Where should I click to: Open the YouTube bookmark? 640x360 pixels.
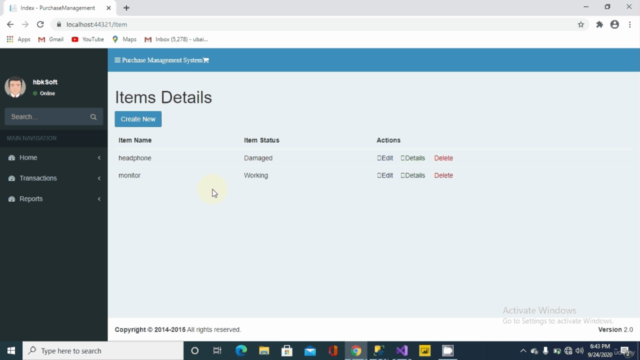tap(88, 39)
